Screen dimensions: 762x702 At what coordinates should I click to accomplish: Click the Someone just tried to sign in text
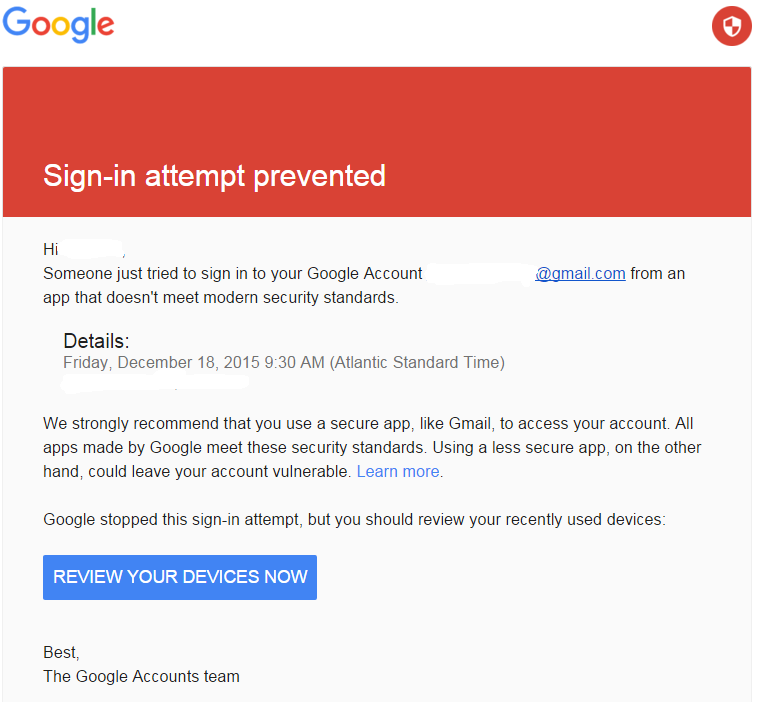pos(233,274)
